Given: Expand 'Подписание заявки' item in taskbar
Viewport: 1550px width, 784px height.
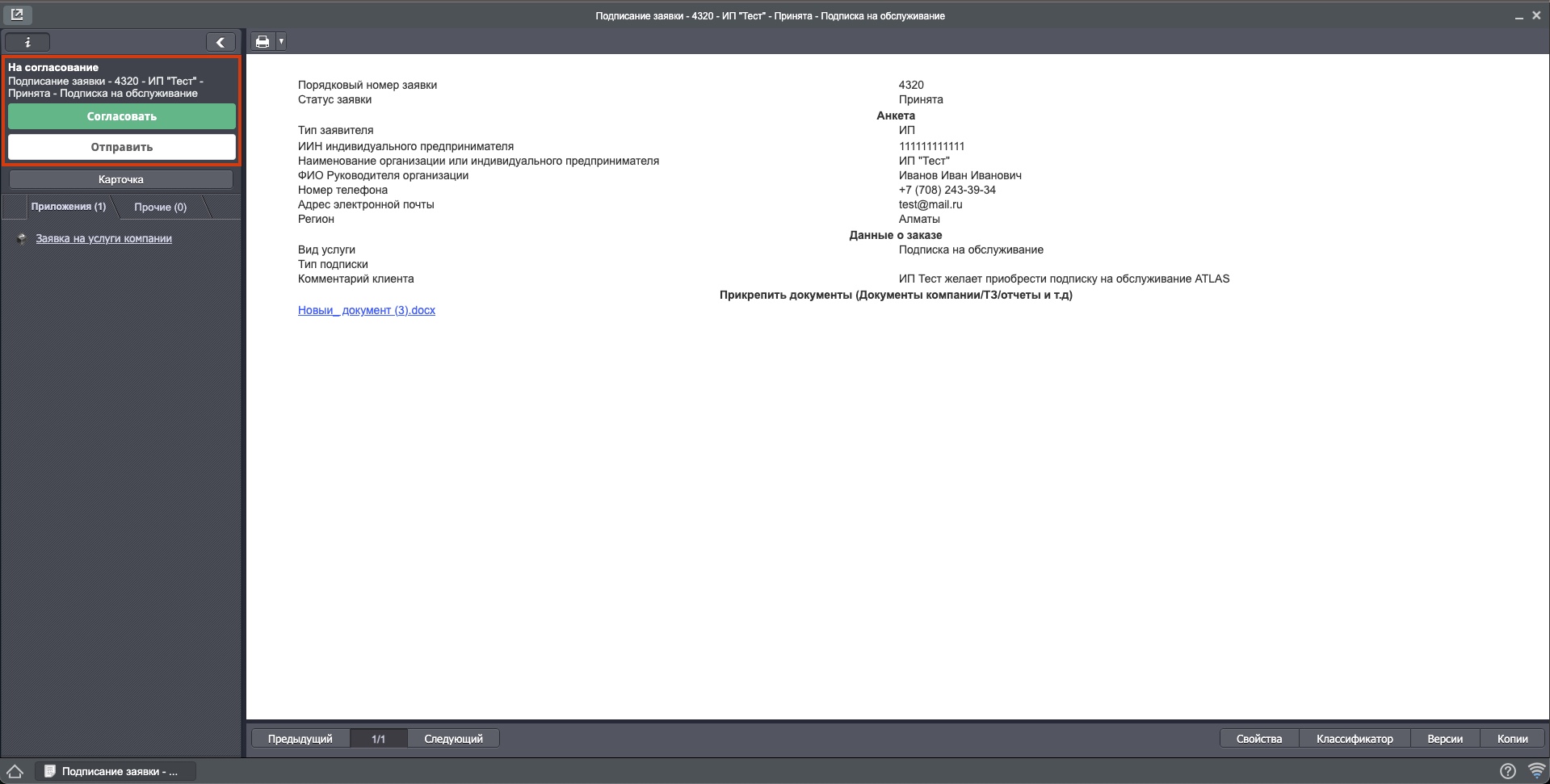Looking at the screenshot, I should coord(116,771).
